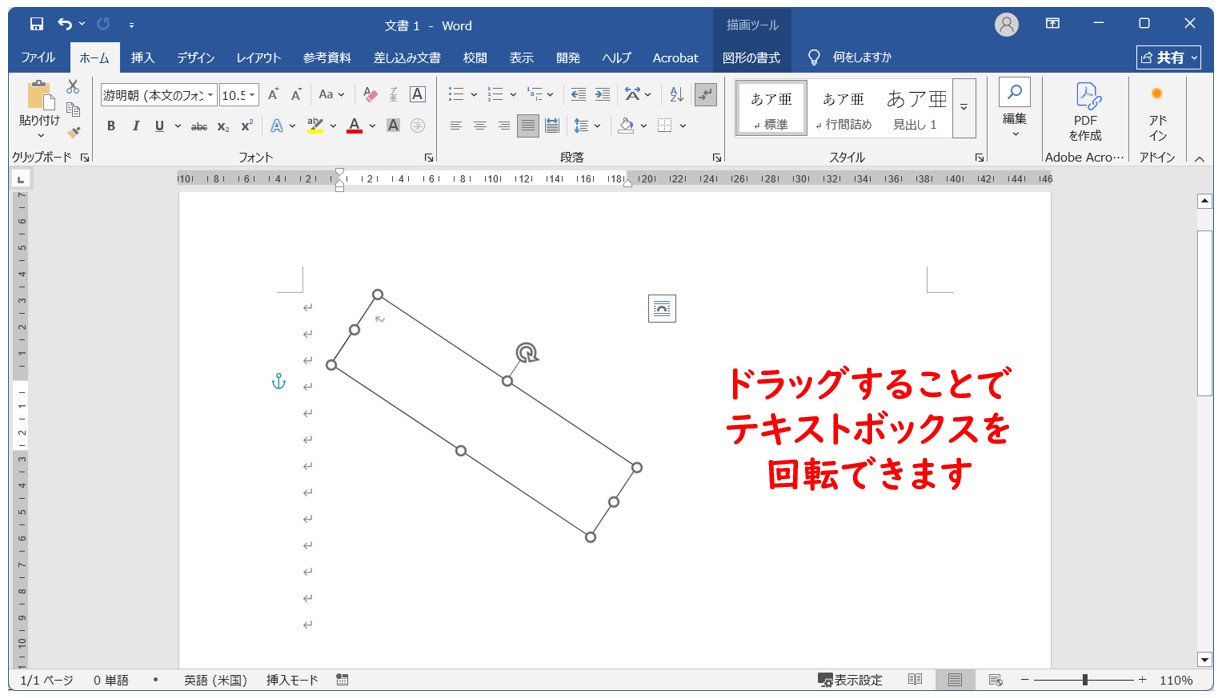Apply the No Spacing (行間詰め) style
Image resolution: width=1223 pixels, height=698 pixels.
(x=843, y=108)
